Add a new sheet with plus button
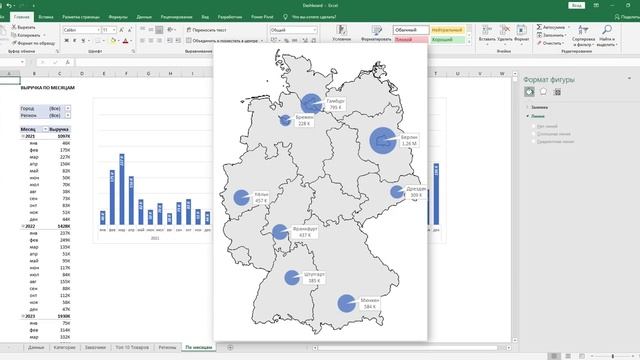 (x=230, y=347)
